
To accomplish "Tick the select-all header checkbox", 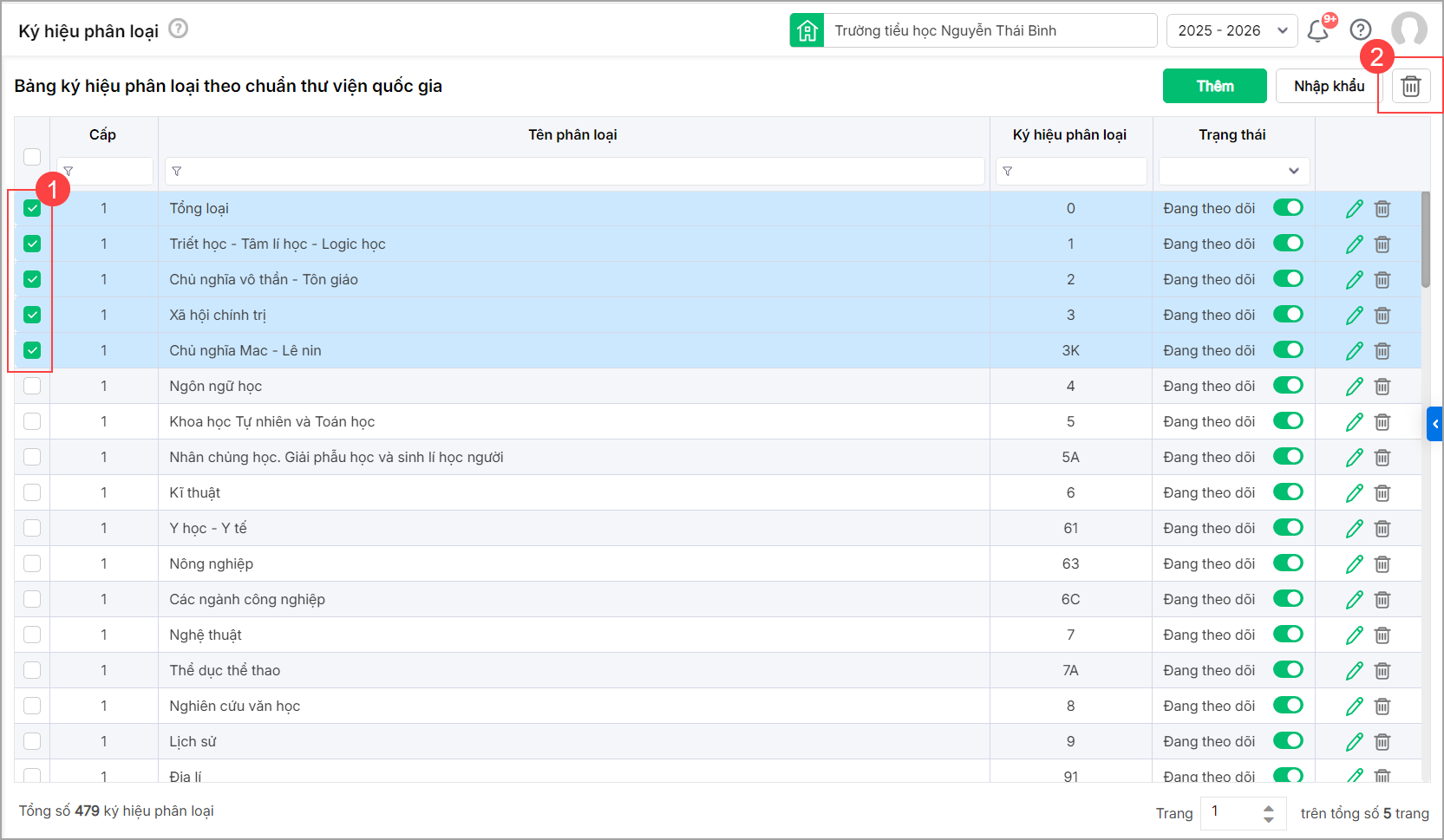I will click(x=32, y=157).
